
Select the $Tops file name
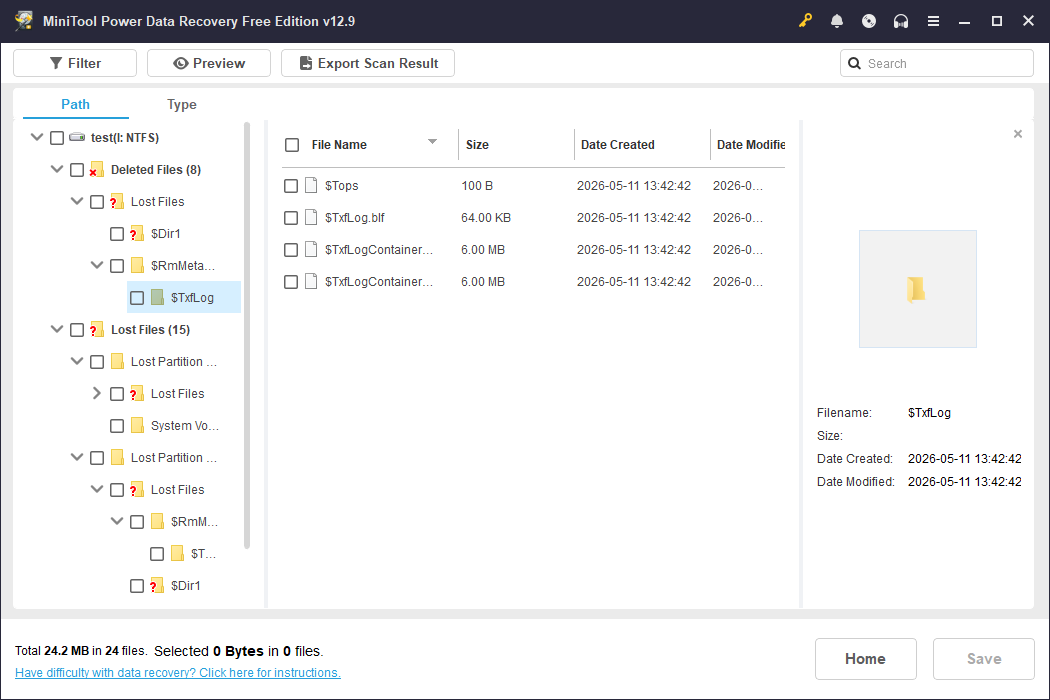tap(342, 186)
